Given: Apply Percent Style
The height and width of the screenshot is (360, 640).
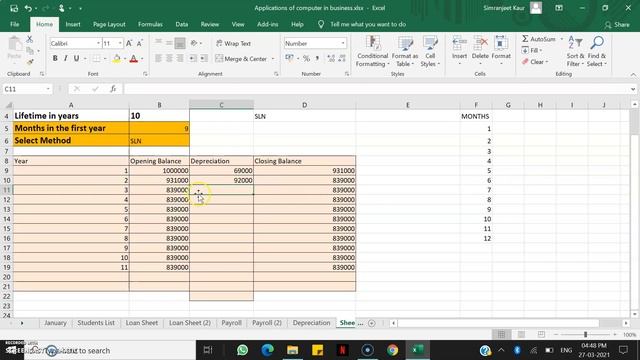Looking at the screenshot, I should (x=306, y=59).
